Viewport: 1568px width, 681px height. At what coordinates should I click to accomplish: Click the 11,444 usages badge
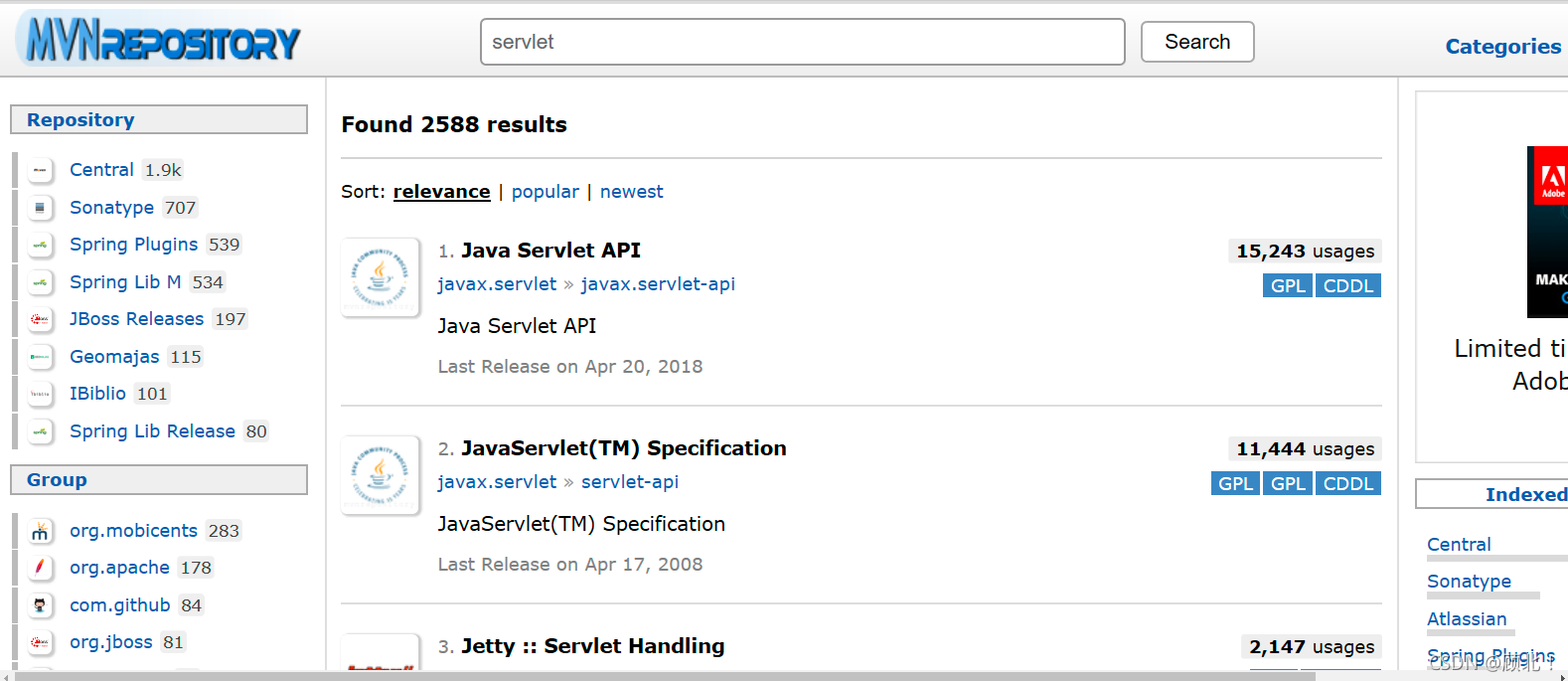[x=1305, y=449]
